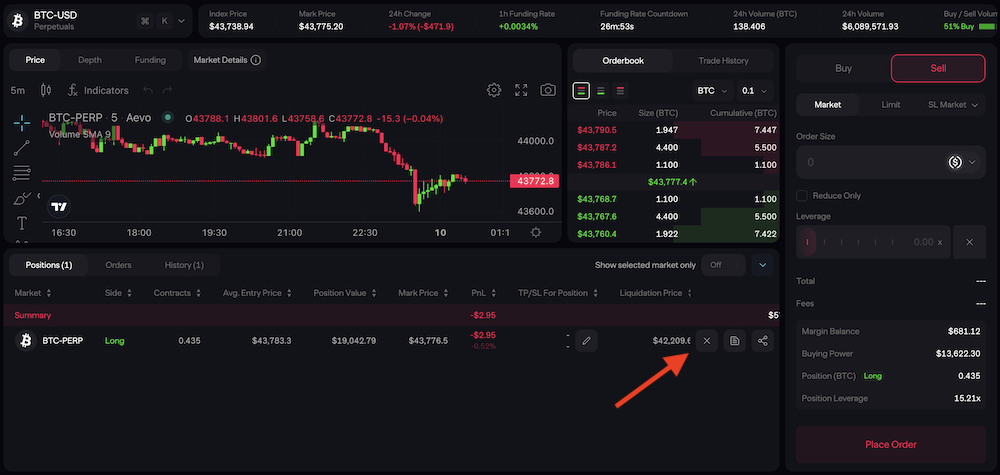Open the Positions (1) tab
Screen dimensions: 1000x475
(x=49, y=265)
